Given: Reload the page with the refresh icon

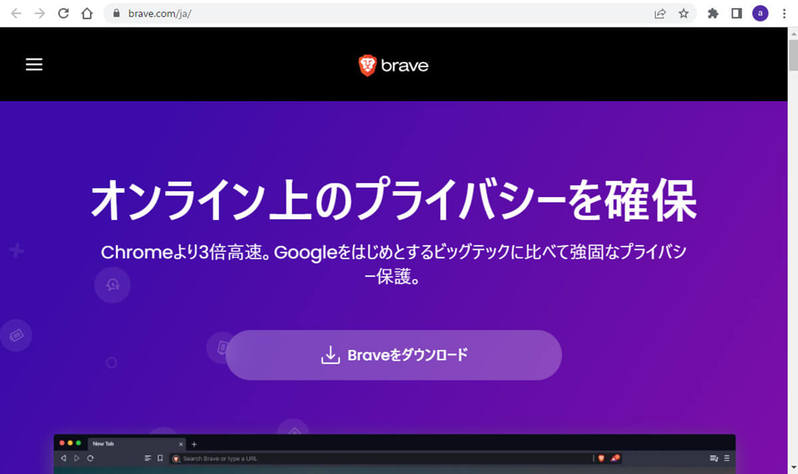Looking at the screenshot, I should click(x=63, y=14).
